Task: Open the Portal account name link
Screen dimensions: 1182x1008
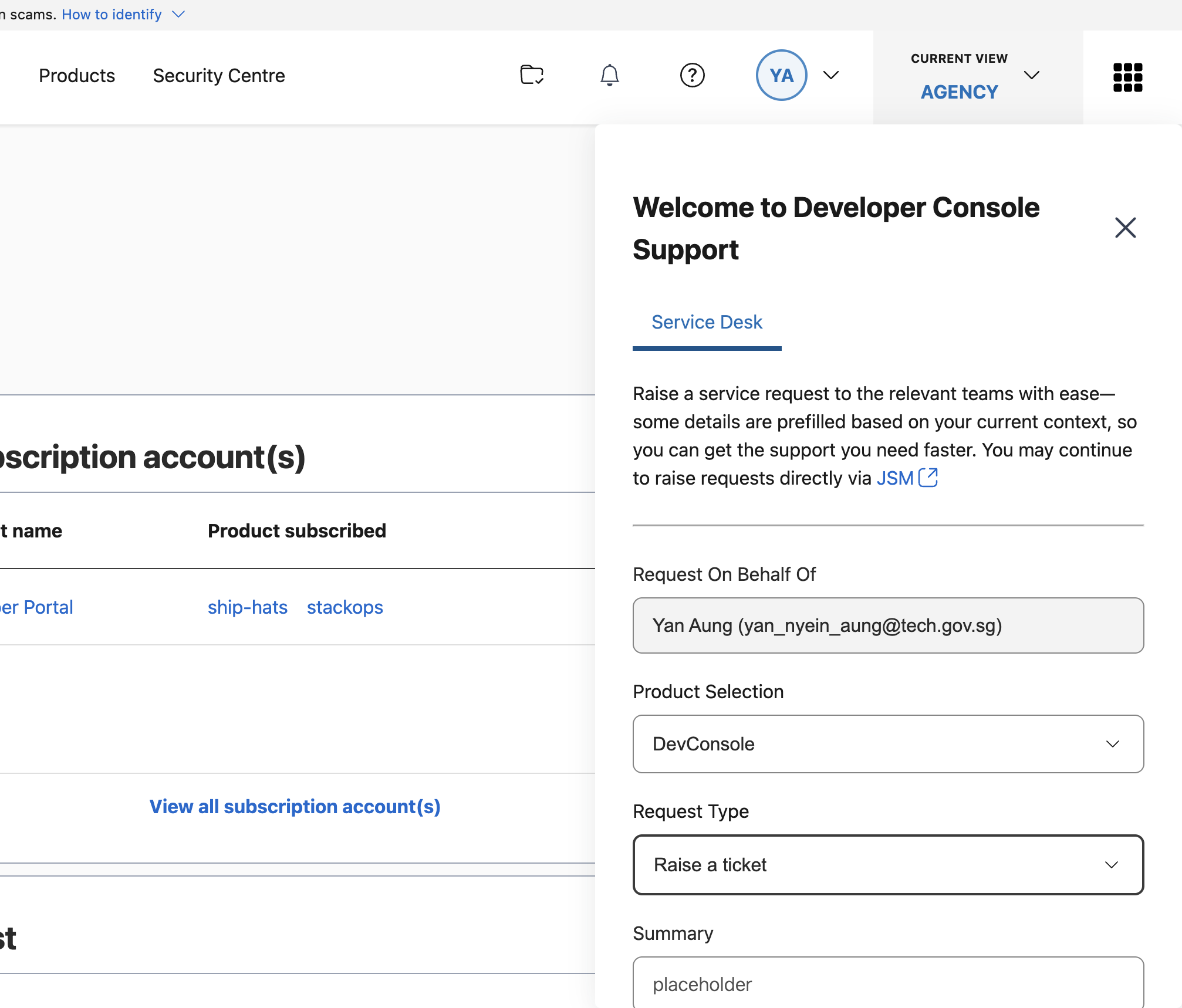Action: [x=36, y=607]
